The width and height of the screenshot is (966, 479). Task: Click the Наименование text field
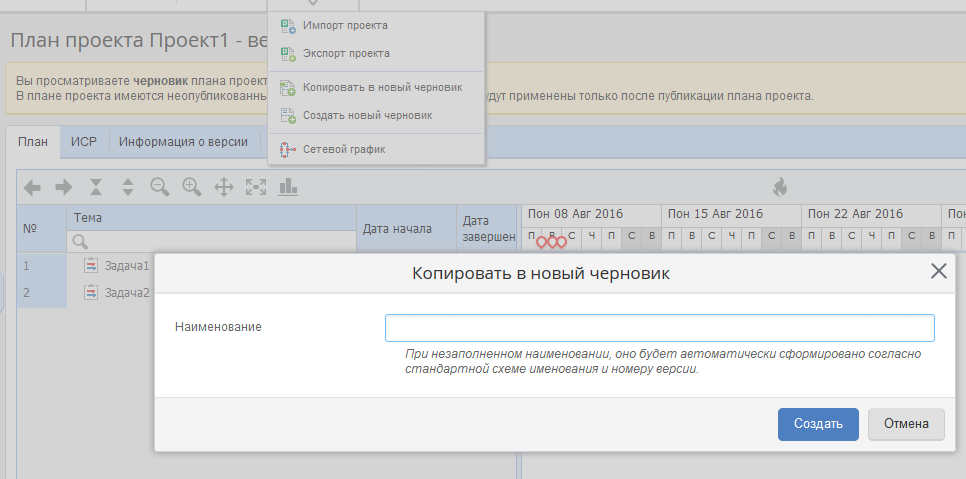(659, 328)
